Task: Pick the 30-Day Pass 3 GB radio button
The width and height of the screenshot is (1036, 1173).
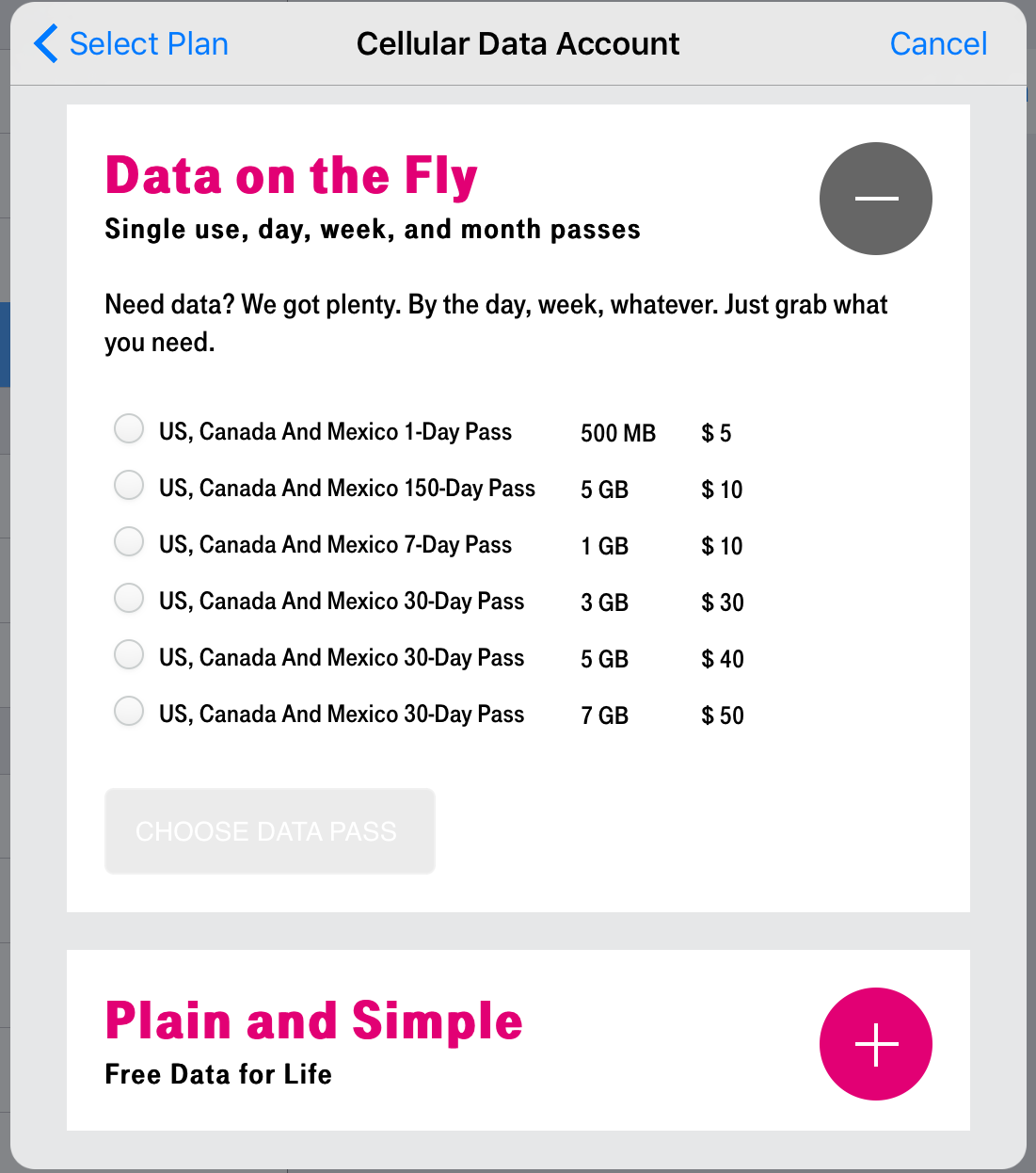Action: (x=129, y=598)
